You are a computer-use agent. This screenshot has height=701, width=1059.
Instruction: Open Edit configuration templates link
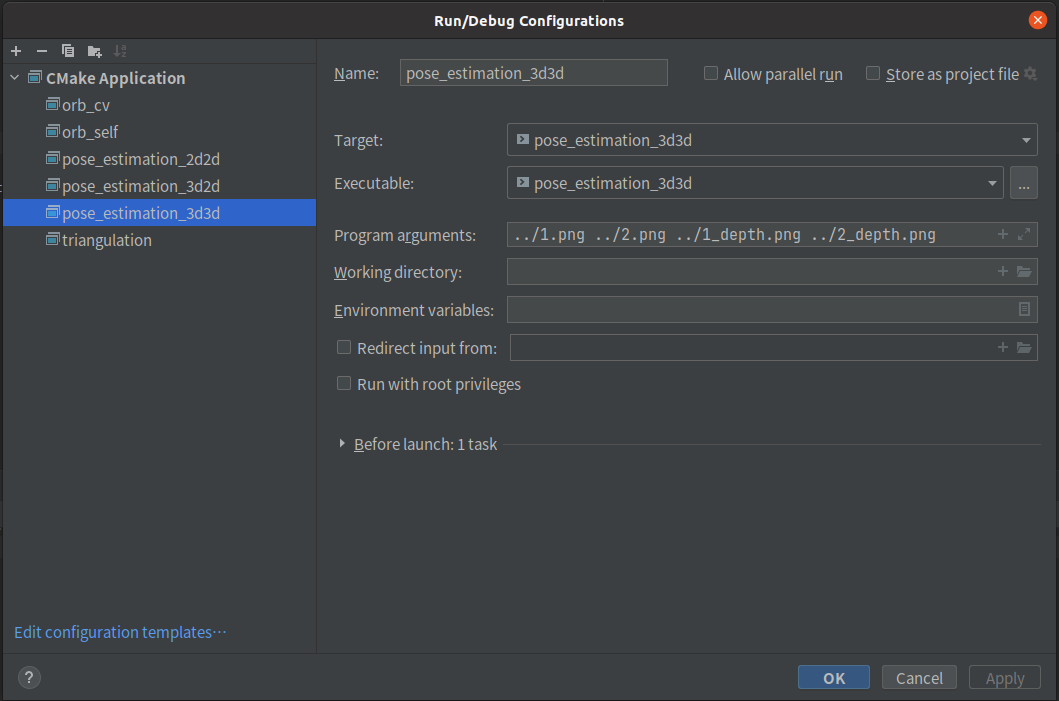(x=120, y=632)
